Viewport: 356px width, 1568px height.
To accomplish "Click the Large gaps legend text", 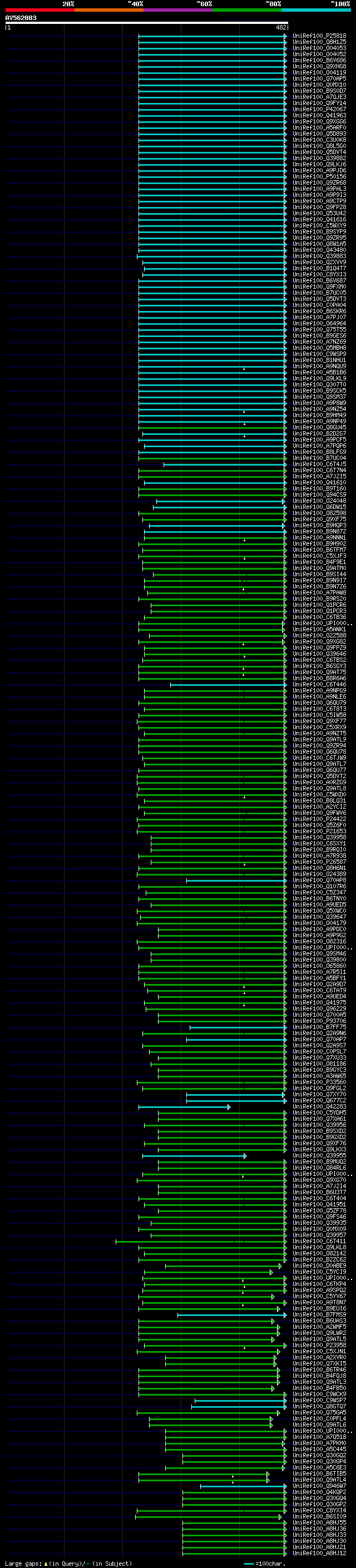I will (x=24, y=1564).
